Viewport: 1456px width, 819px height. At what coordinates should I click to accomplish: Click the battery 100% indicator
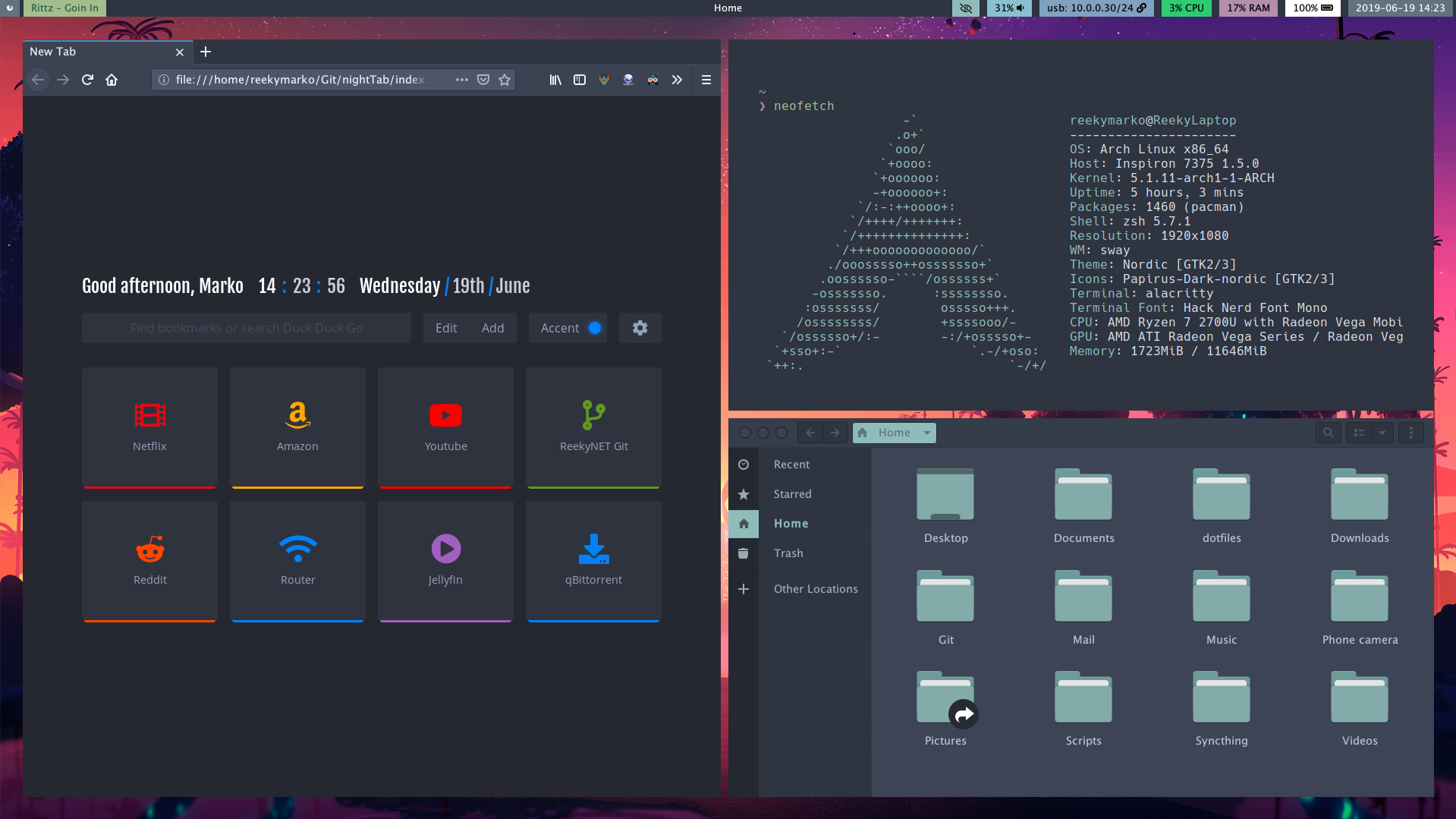tap(1313, 8)
